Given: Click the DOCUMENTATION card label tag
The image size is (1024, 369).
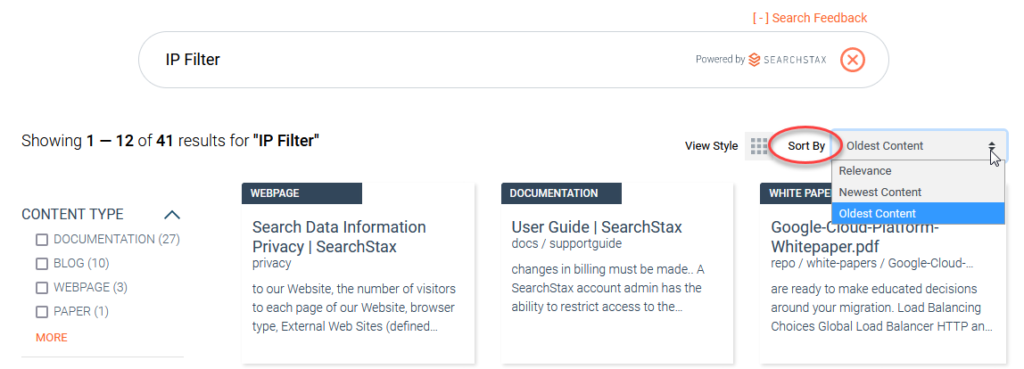Looking at the screenshot, I should coord(561,193).
